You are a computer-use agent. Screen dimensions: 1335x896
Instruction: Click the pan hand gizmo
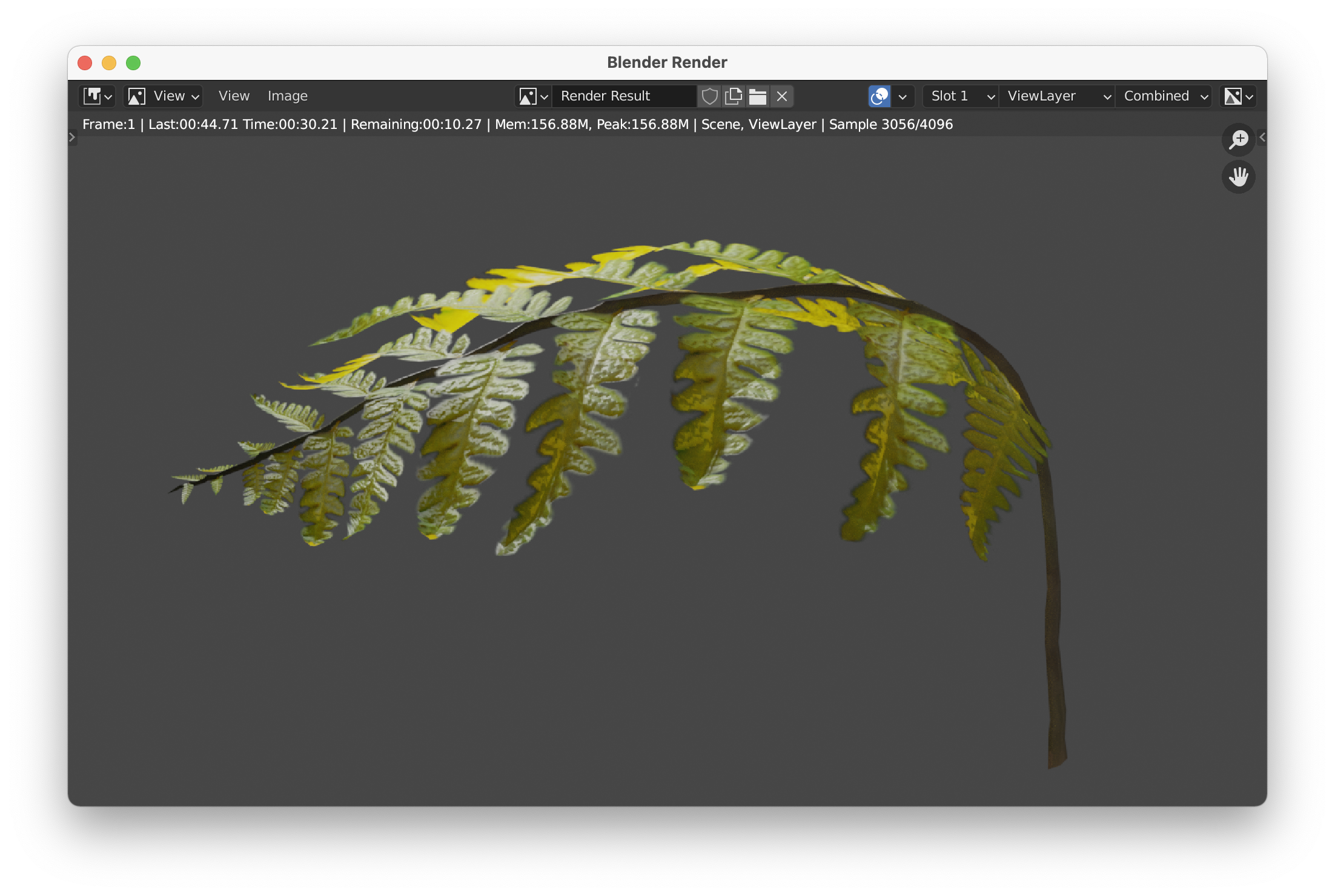click(x=1239, y=177)
